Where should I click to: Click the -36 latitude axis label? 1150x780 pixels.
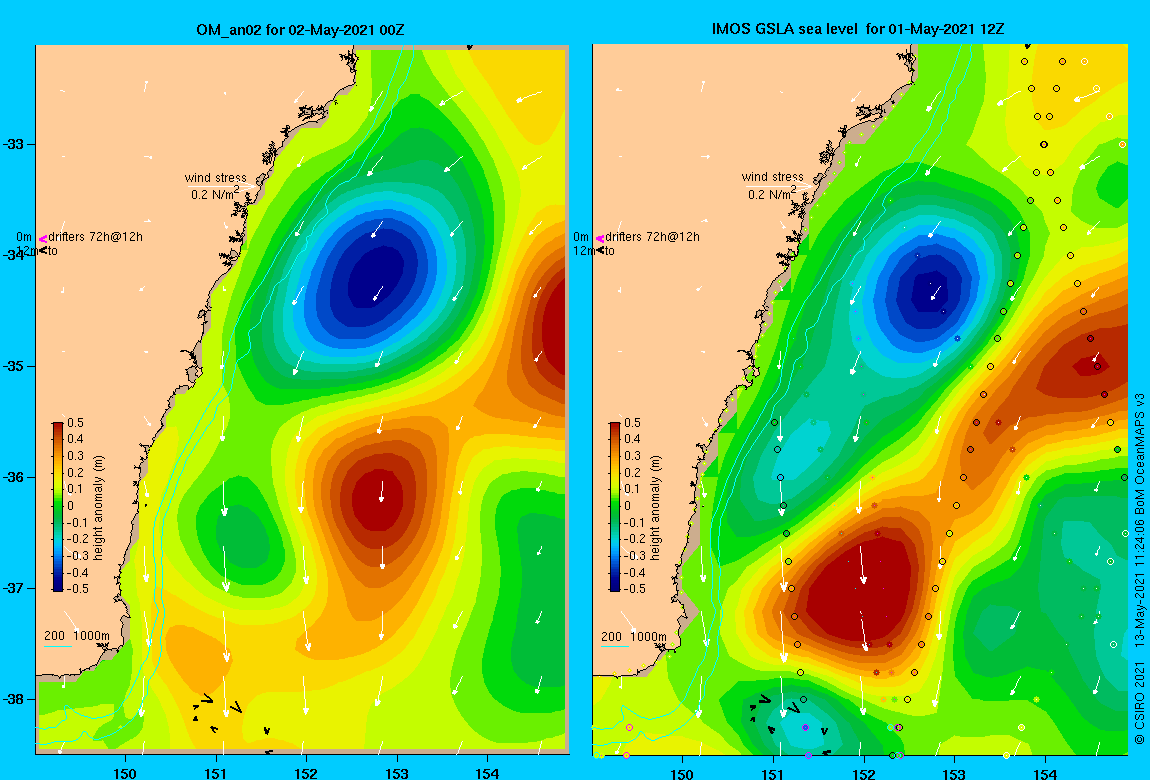(x=14, y=477)
